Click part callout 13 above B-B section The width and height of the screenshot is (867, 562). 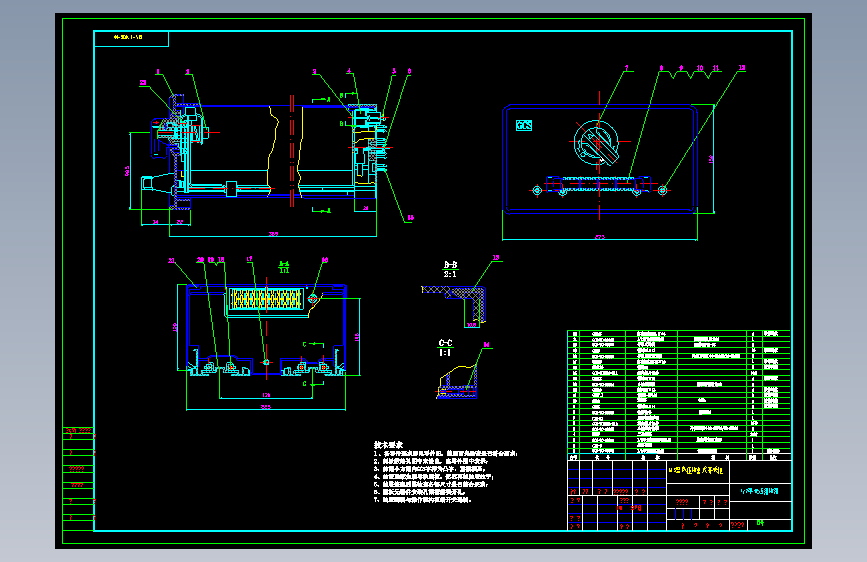point(495,257)
